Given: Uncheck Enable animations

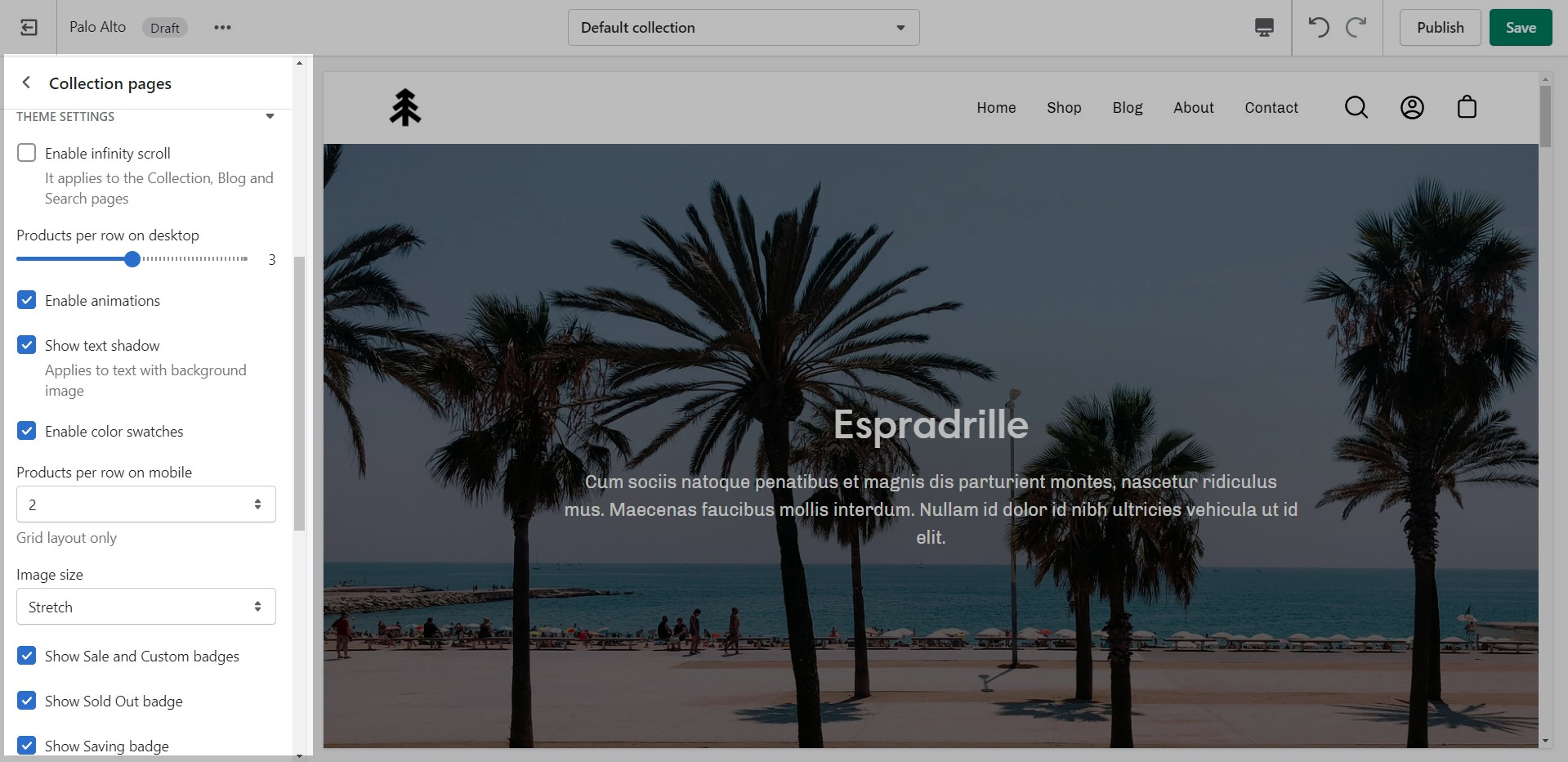Looking at the screenshot, I should [x=27, y=300].
